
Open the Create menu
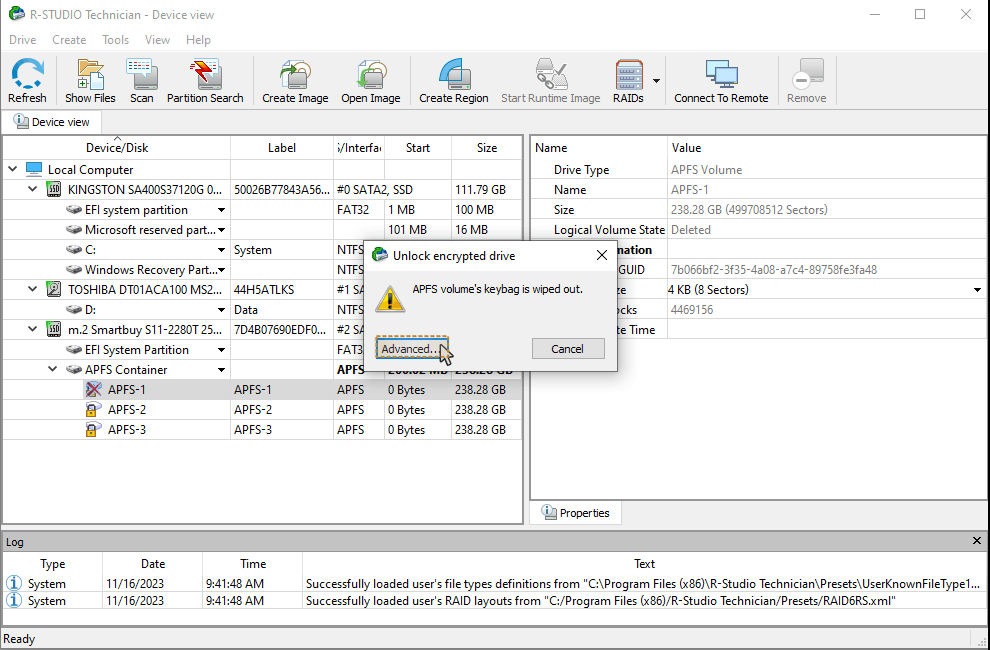(69, 40)
